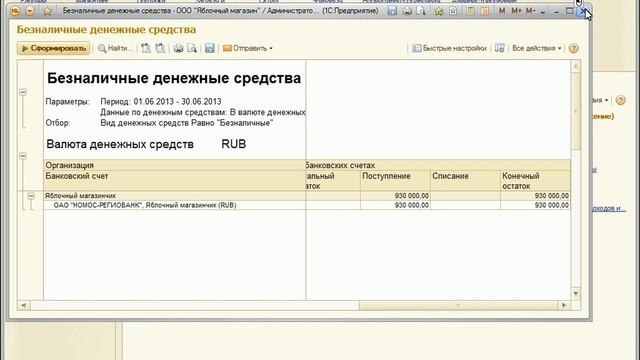This screenshot has height=360, width=640.
Task: Click the M- memory subtract button
Action: pyautogui.click(x=530, y=11)
